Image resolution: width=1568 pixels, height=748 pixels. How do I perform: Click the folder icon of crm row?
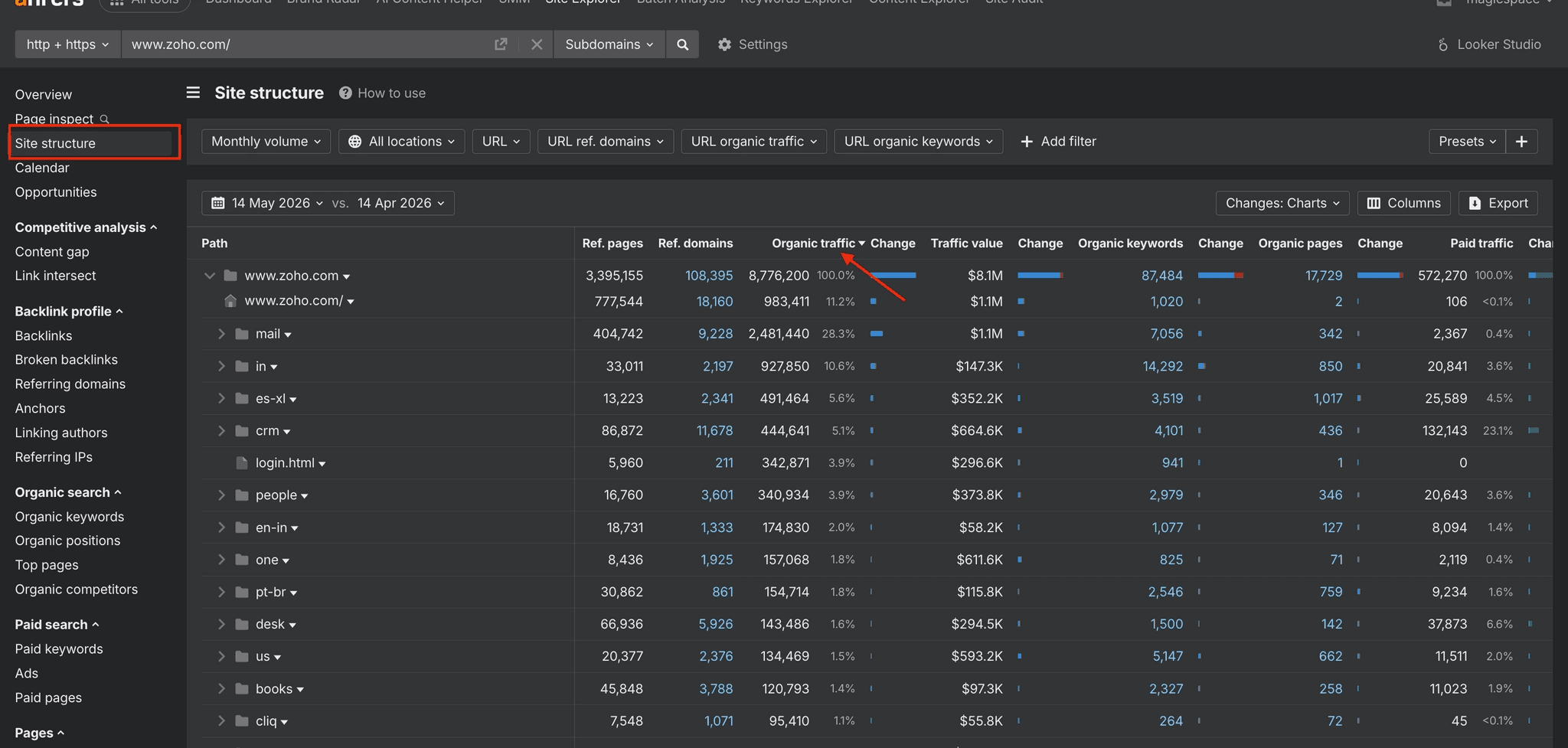pos(242,431)
